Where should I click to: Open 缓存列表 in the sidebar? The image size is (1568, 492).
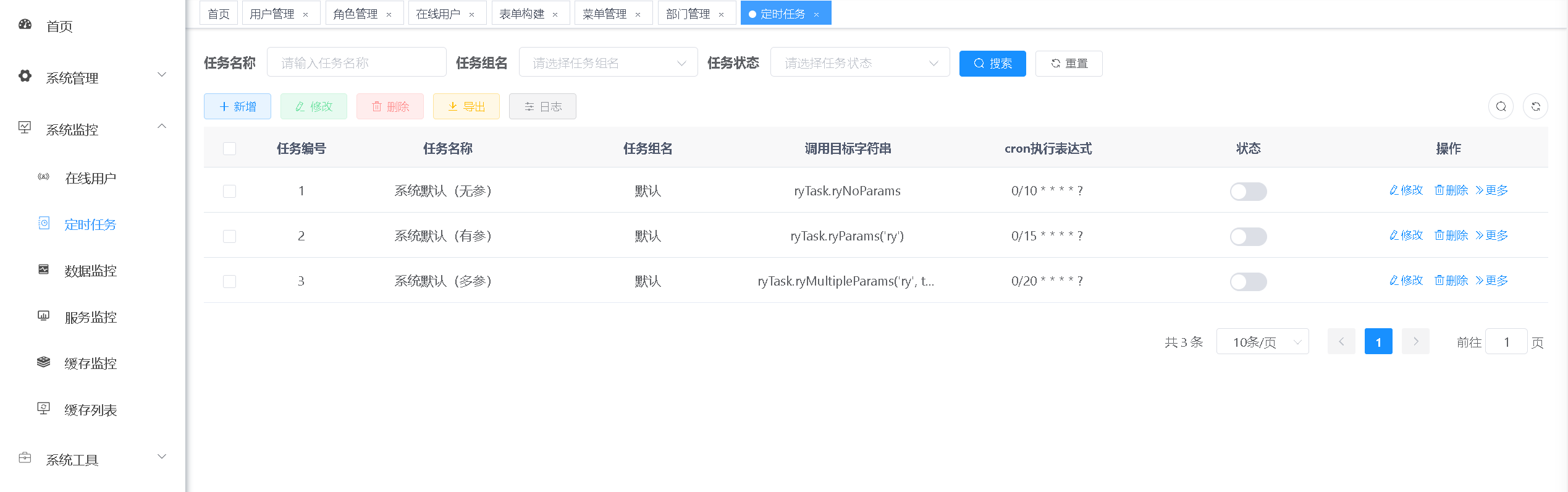point(90,410)
